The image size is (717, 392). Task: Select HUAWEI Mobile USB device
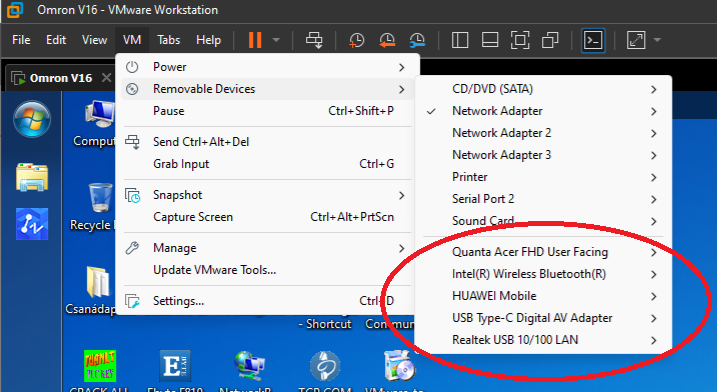543,295
